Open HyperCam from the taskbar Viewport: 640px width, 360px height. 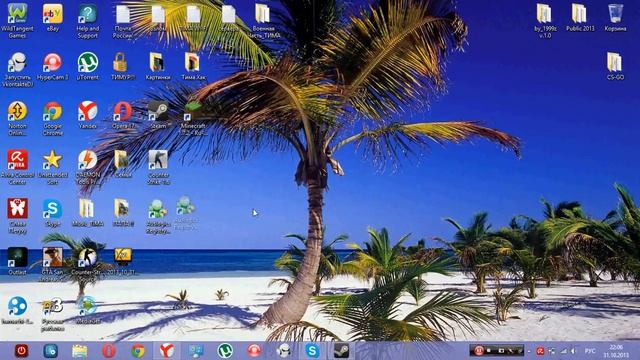coord(254,351)
